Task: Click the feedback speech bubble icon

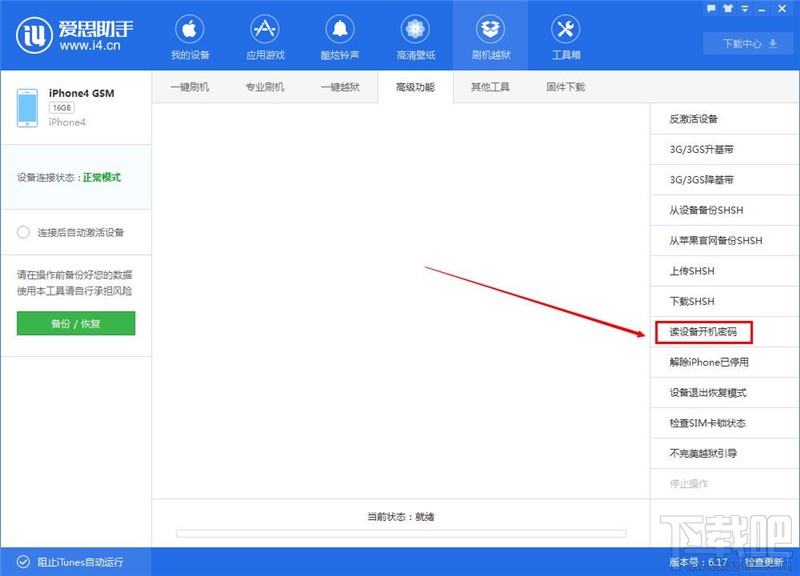Action: (x=711, y=8)
